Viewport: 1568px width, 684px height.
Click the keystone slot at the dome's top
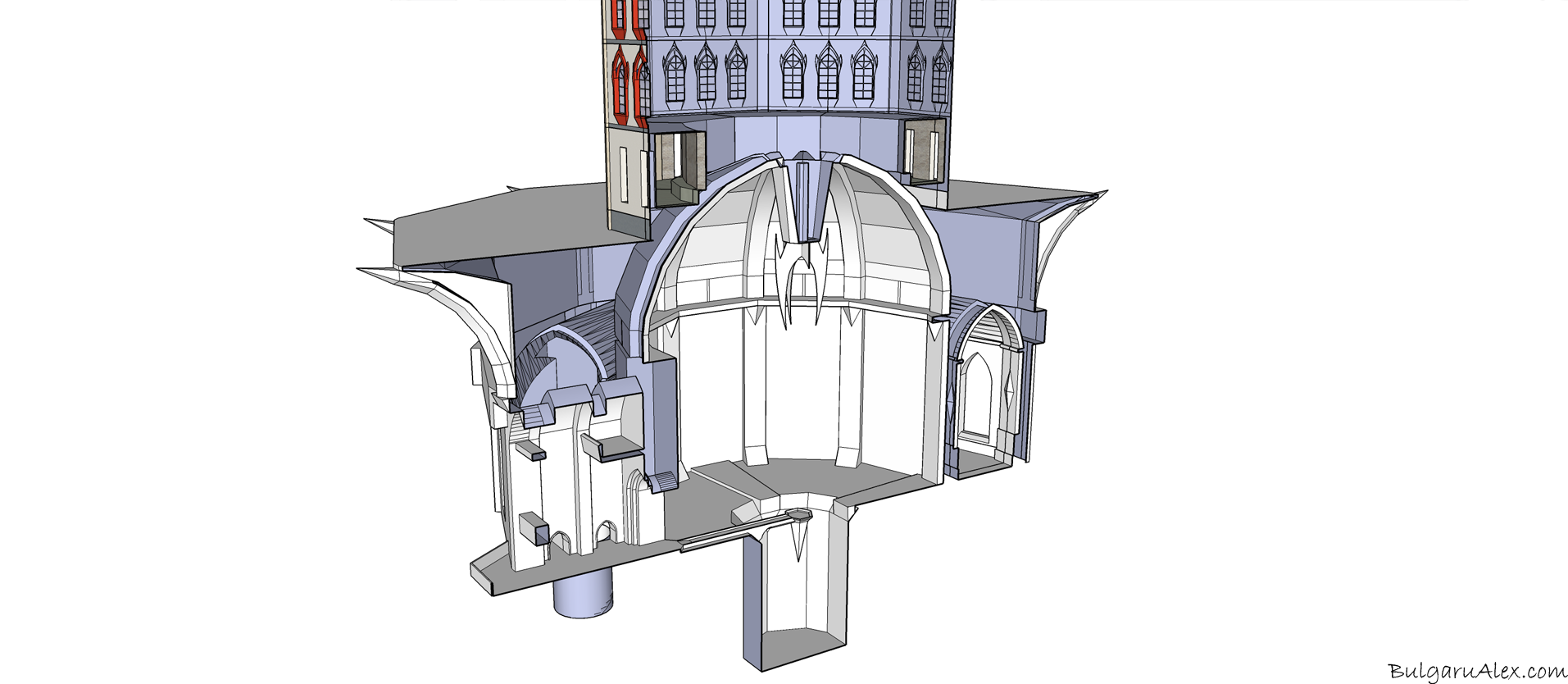(802, 197)
